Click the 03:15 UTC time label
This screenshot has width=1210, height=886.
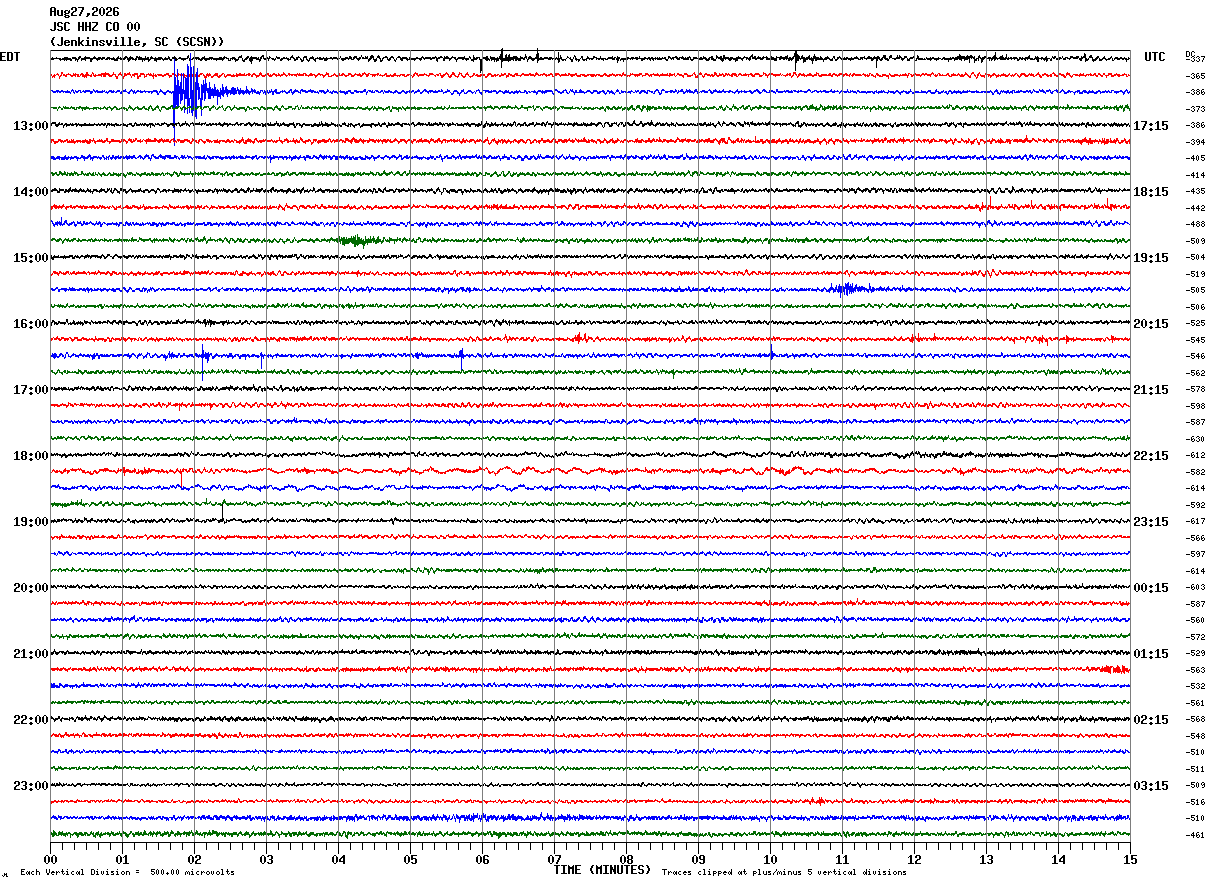point(1151,785)
